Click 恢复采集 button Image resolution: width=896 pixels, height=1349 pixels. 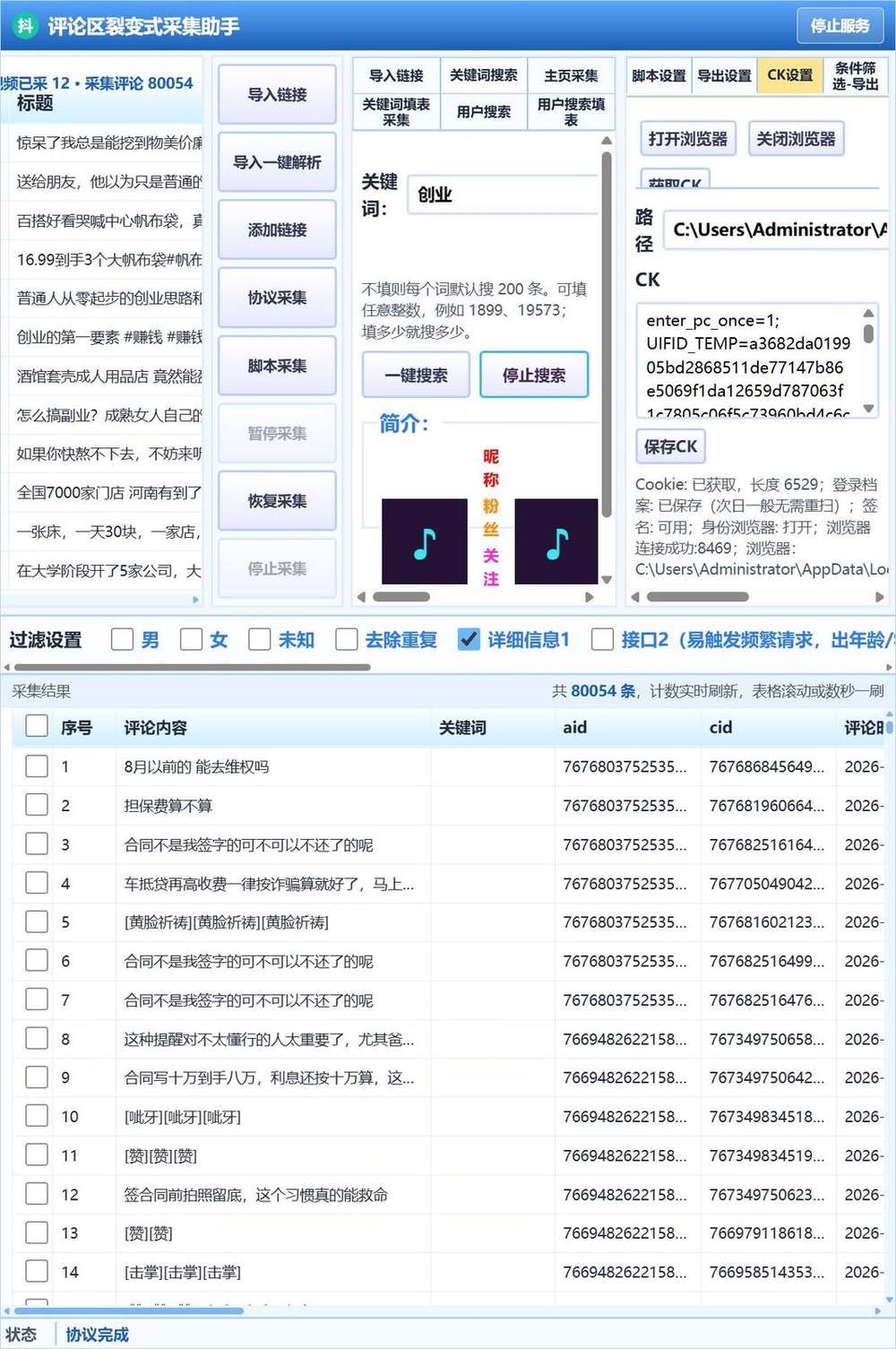277,501
